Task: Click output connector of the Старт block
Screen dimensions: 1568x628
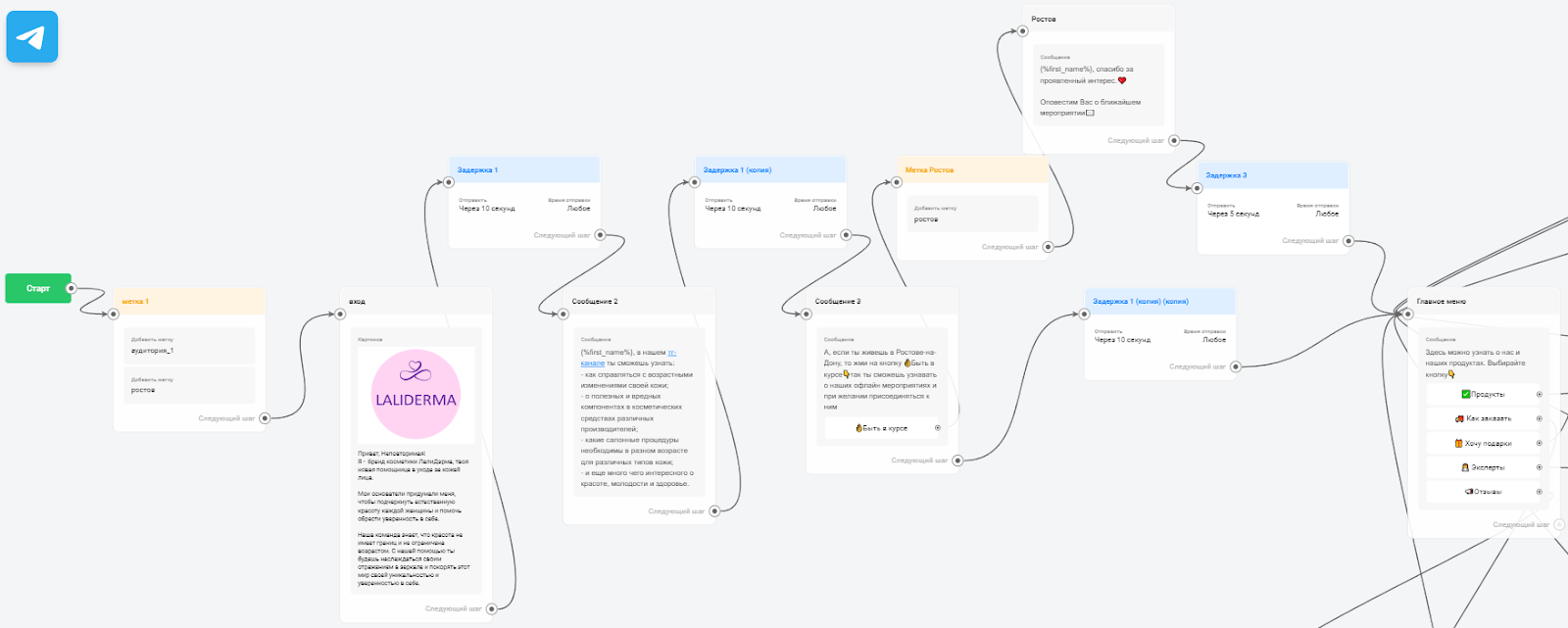Action: tap(71, 288)
